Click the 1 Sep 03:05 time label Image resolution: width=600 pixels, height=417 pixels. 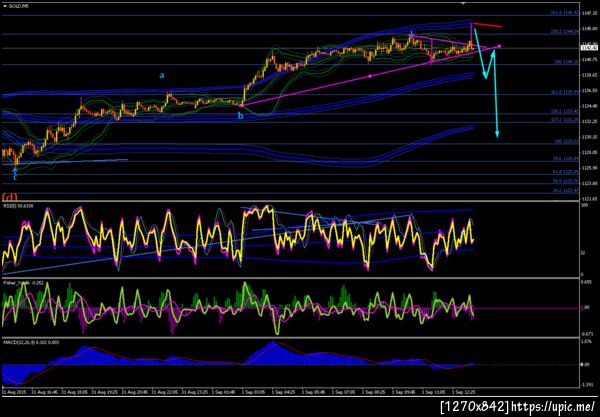tap(254, 392)
